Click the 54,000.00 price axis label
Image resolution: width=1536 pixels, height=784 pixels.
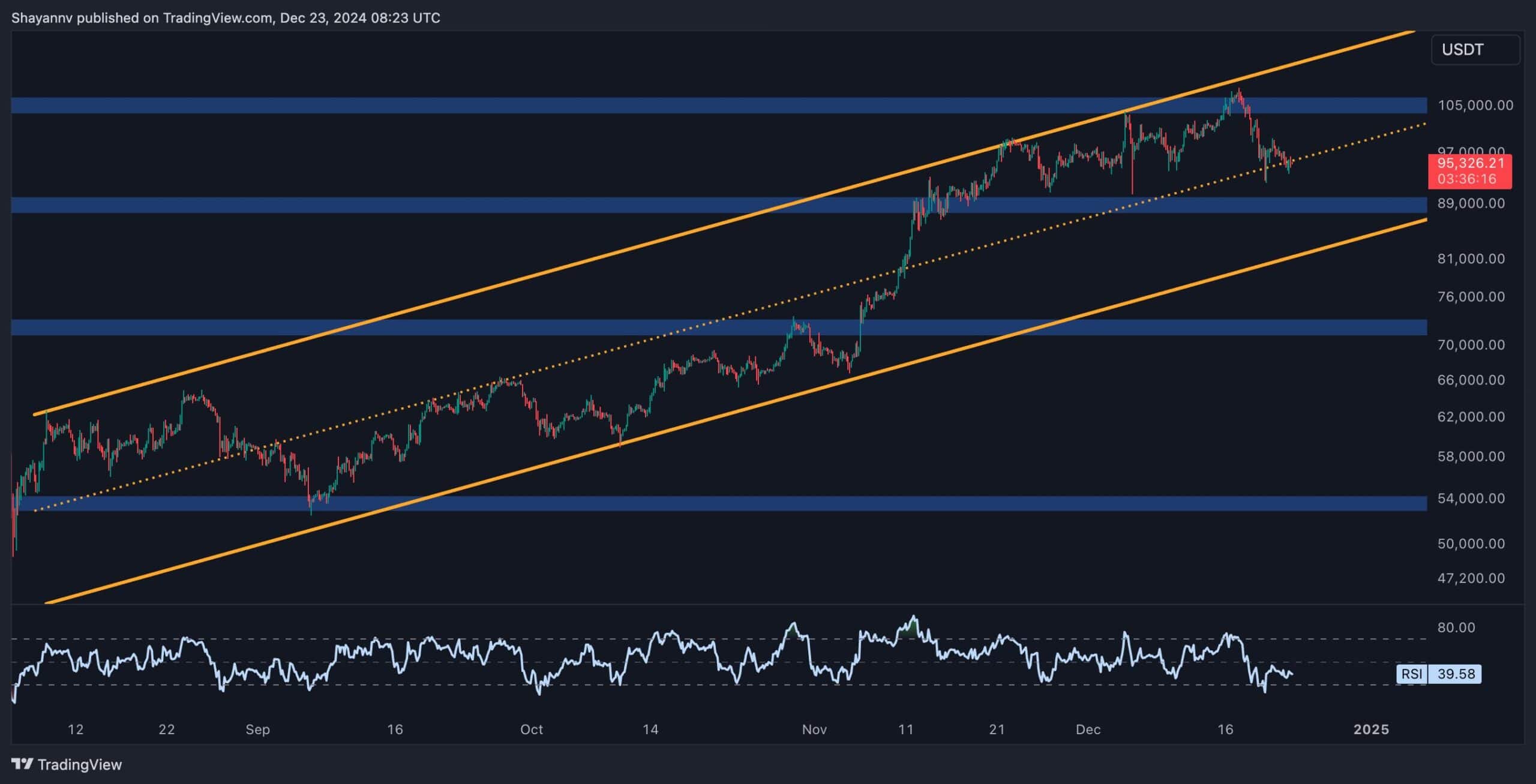(1471, 498)
